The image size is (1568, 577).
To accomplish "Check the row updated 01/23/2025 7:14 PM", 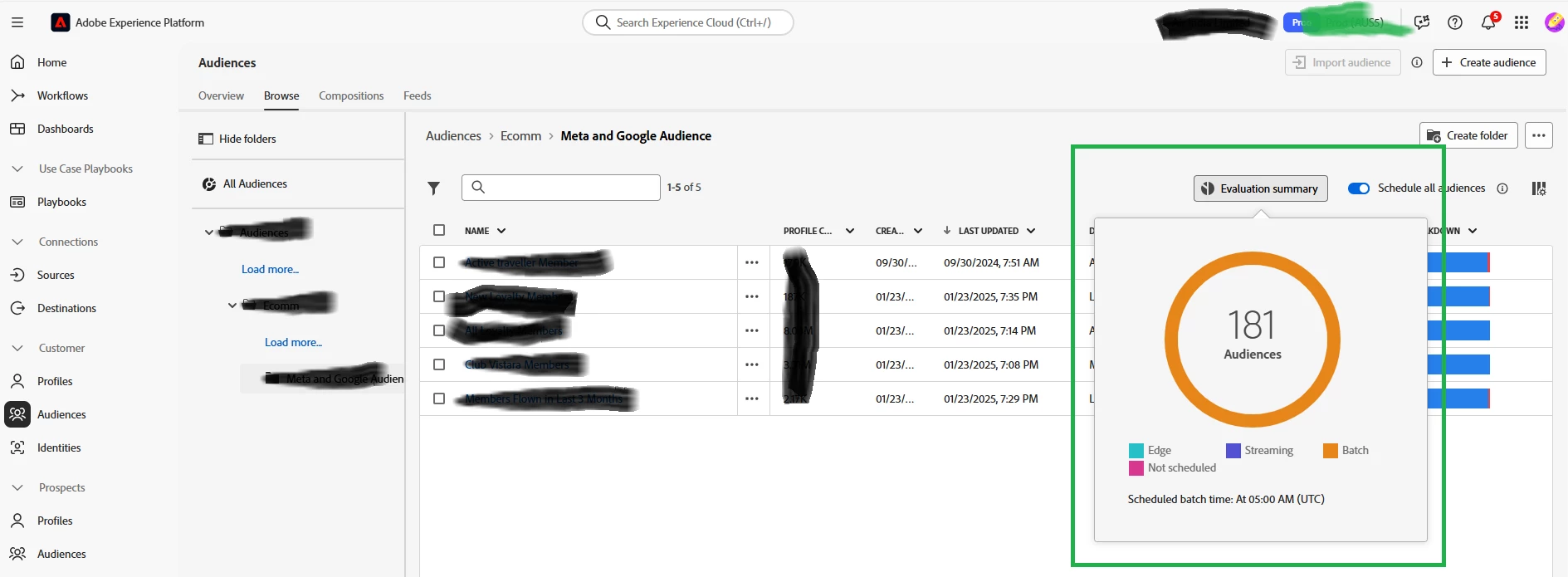I will click(439, 330).
